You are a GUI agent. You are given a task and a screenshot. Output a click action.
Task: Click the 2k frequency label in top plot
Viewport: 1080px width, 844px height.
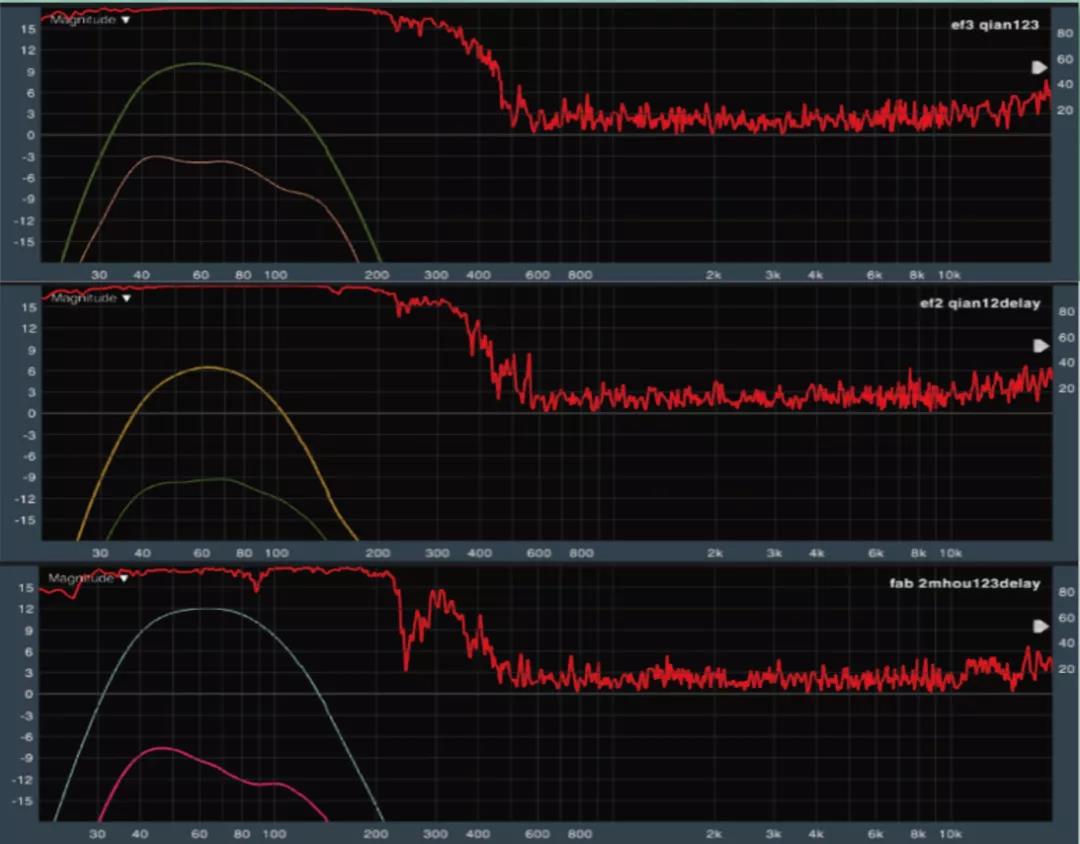coord(714,274)
